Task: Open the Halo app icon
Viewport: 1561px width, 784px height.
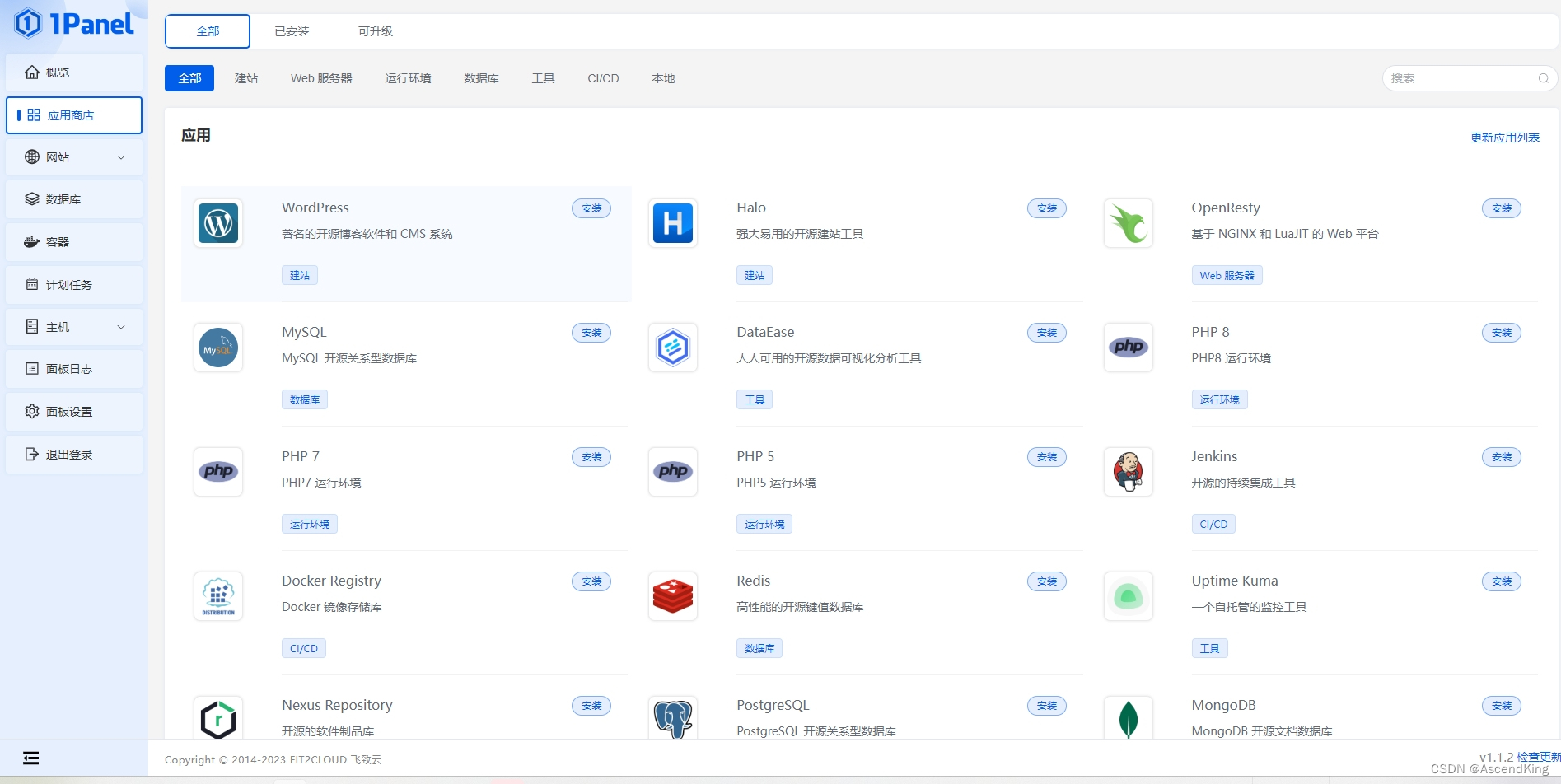Action: click(673, 223)
